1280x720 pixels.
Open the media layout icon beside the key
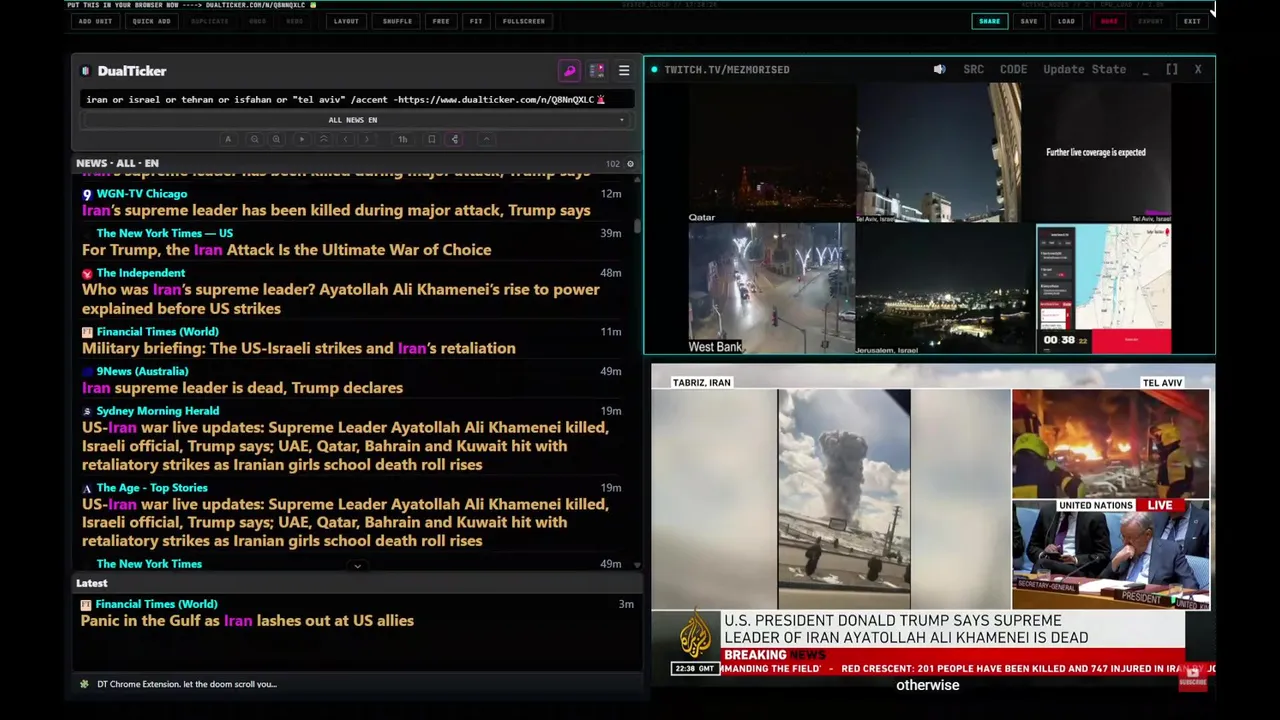point(597,71)
